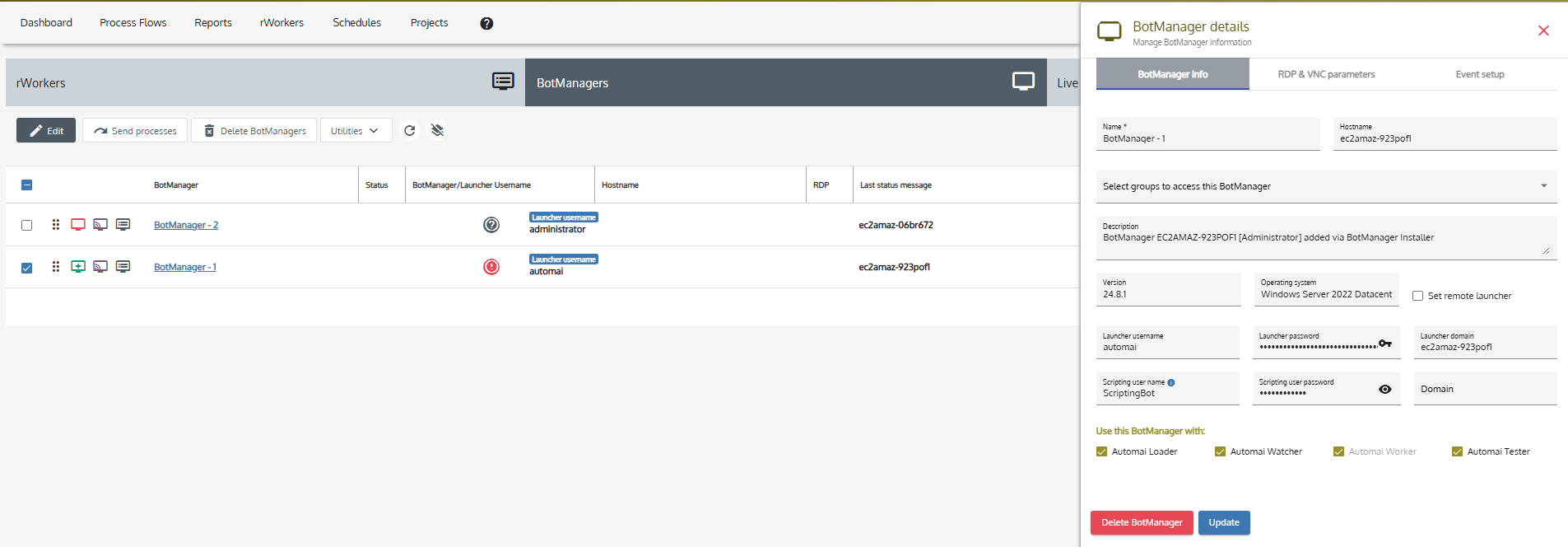
Task: Enable Set remote launcher checkbox
Action: coord(1417,296)
